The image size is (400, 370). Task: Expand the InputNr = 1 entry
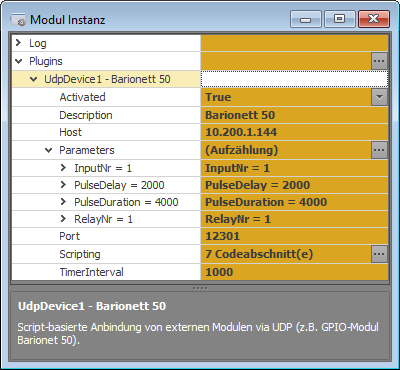pyautogui.click(x=63, y=168)
